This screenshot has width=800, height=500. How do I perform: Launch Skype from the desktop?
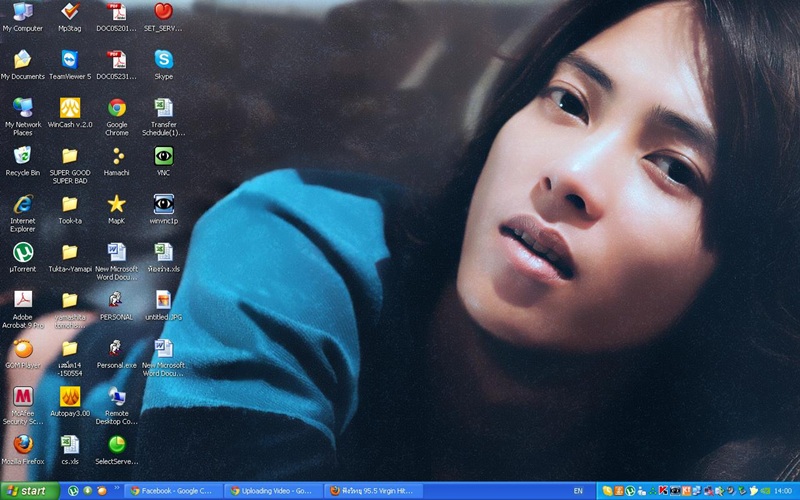pyautogui.click(x=163, y=65)
